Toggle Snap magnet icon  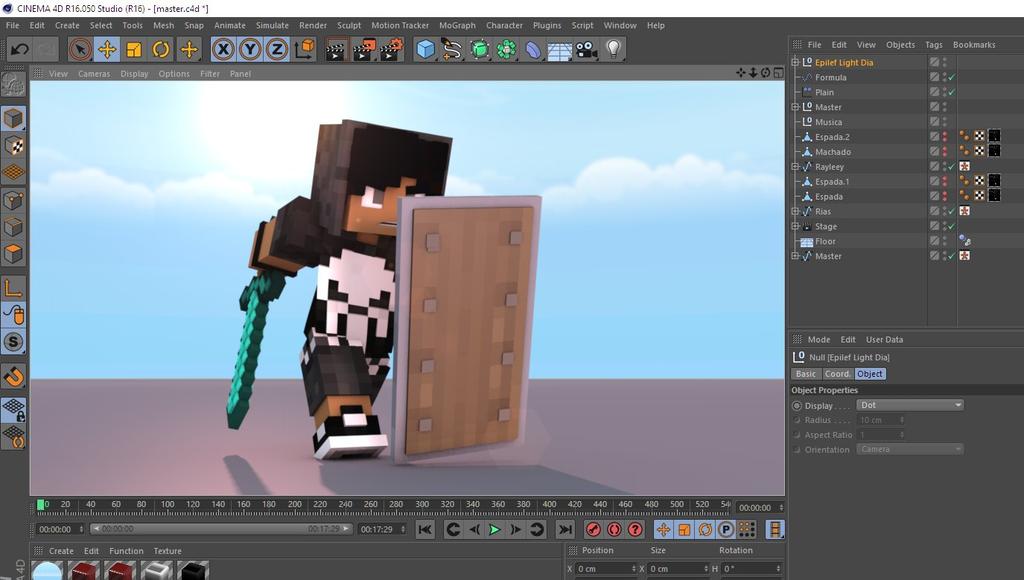click(13, 376)
